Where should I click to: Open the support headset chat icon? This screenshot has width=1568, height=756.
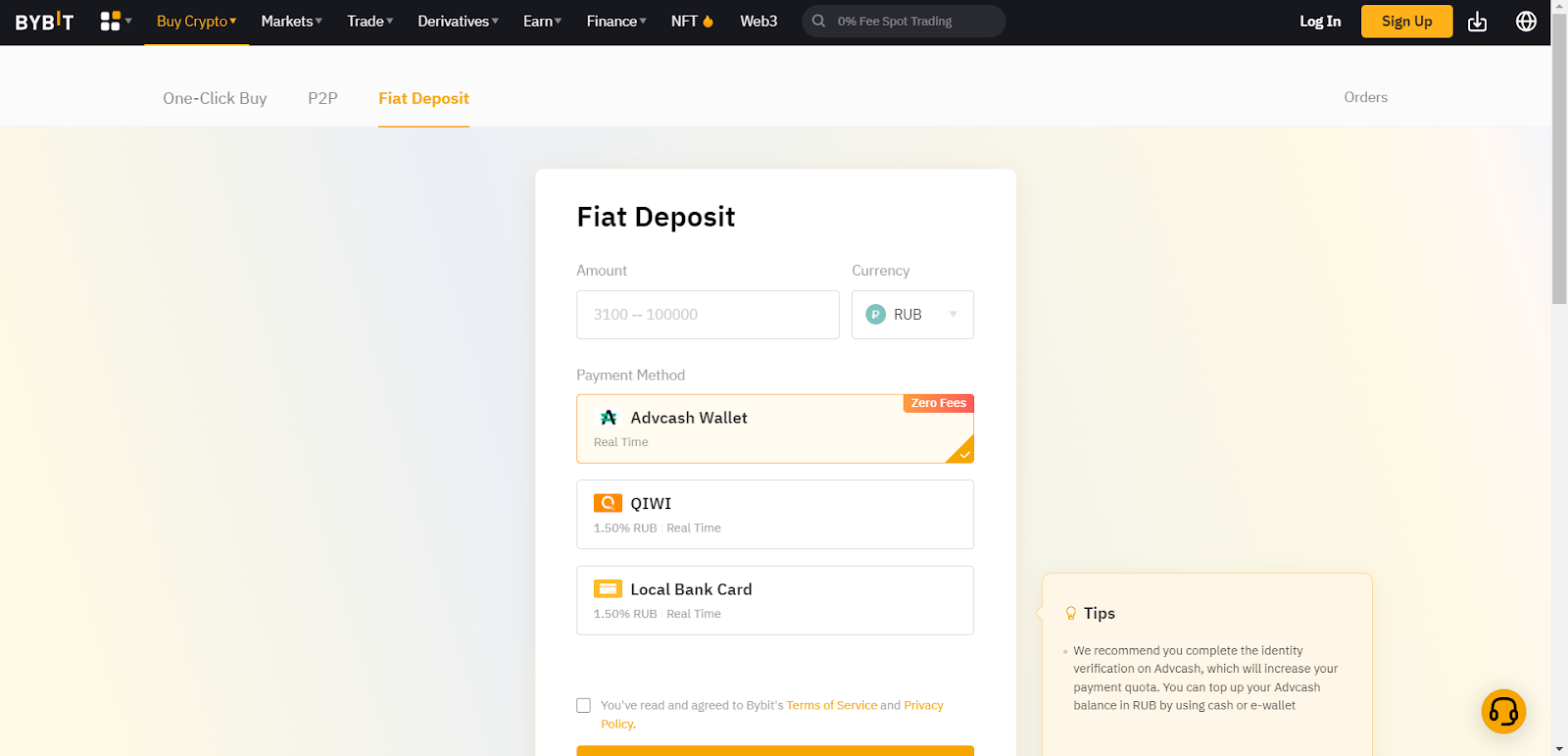point(1503,711)
